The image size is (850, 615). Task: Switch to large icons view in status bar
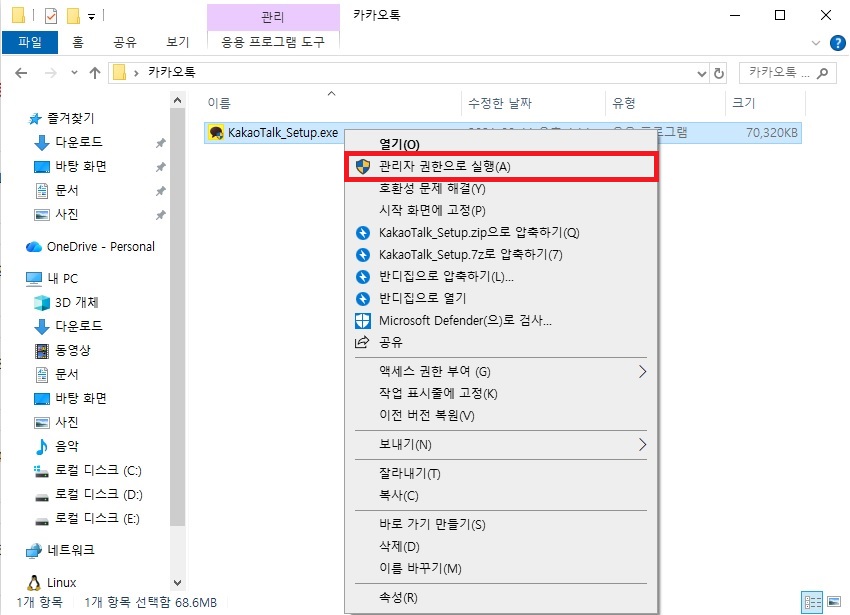point(834,602)
